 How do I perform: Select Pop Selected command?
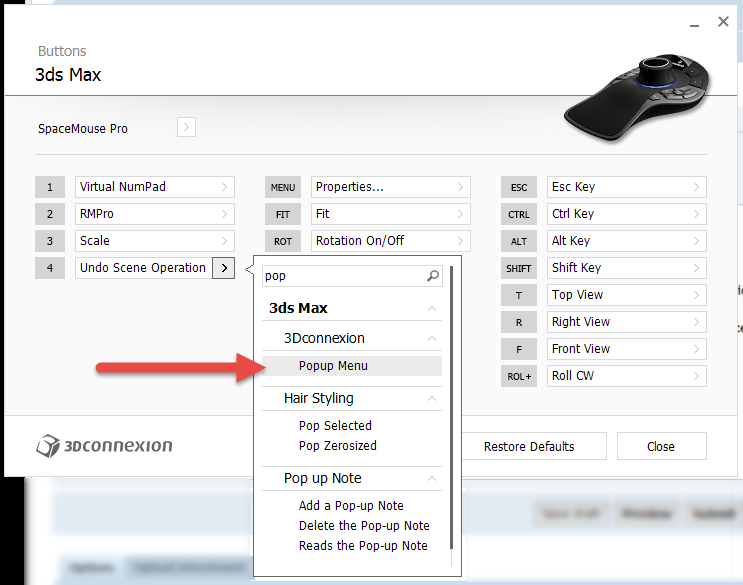pos(352,425)
